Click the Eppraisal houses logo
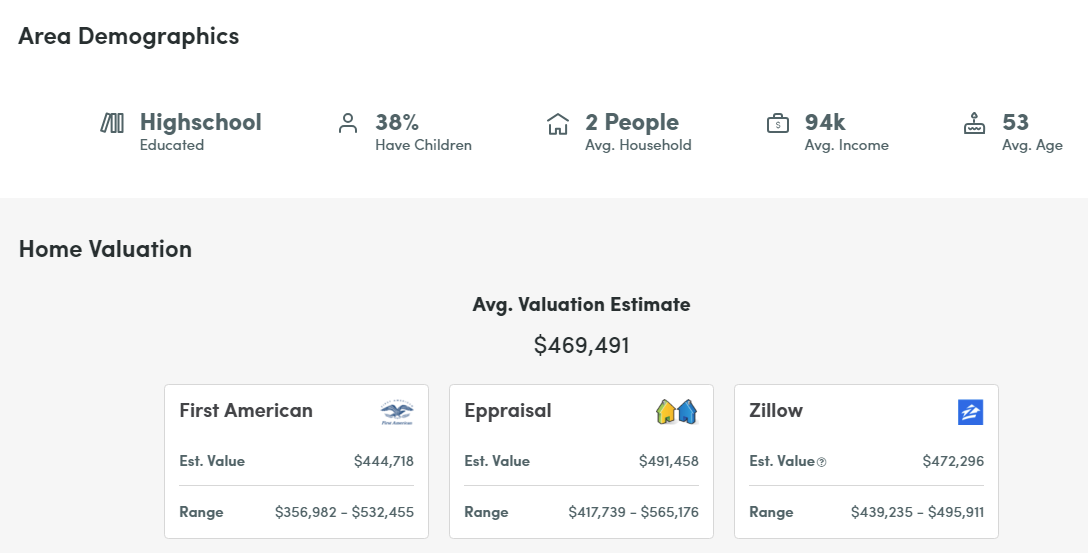The width and height of the screenshot is (1088, 553). click(x=676, y=411)
